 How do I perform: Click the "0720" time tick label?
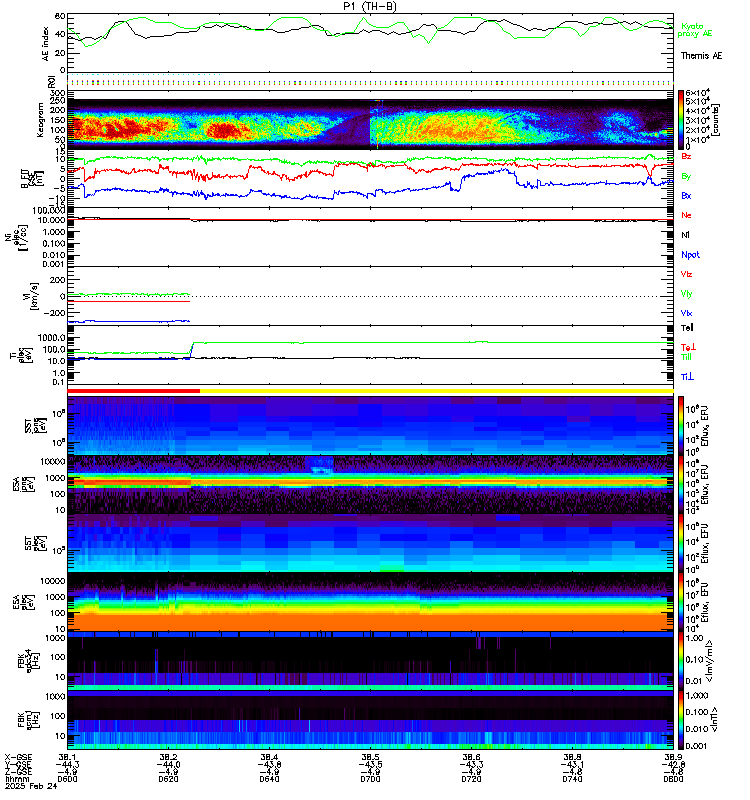click(471, 779)
